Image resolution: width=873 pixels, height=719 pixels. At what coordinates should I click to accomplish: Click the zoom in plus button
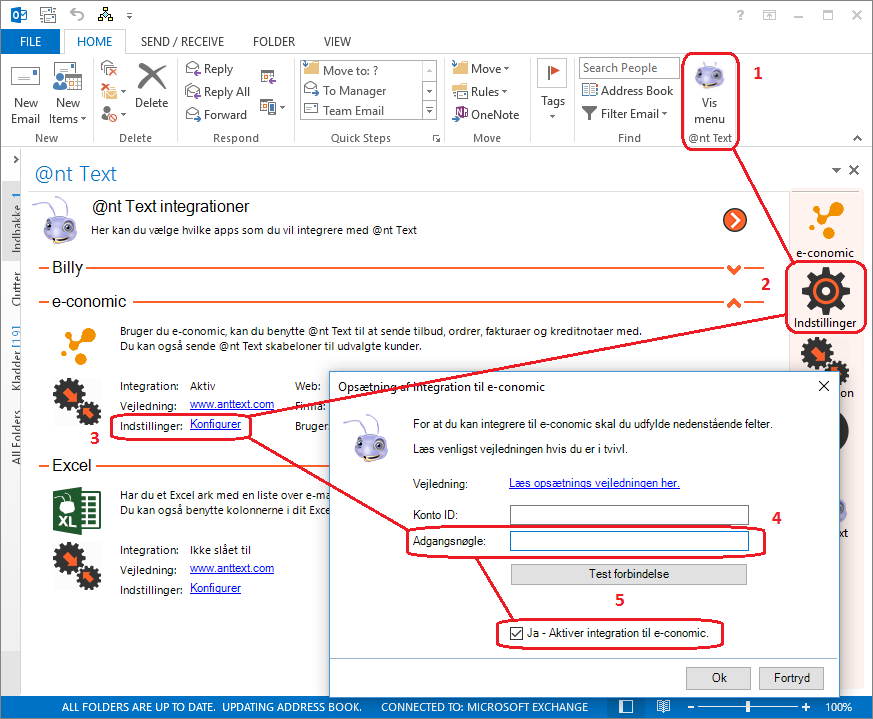[806, 707]
